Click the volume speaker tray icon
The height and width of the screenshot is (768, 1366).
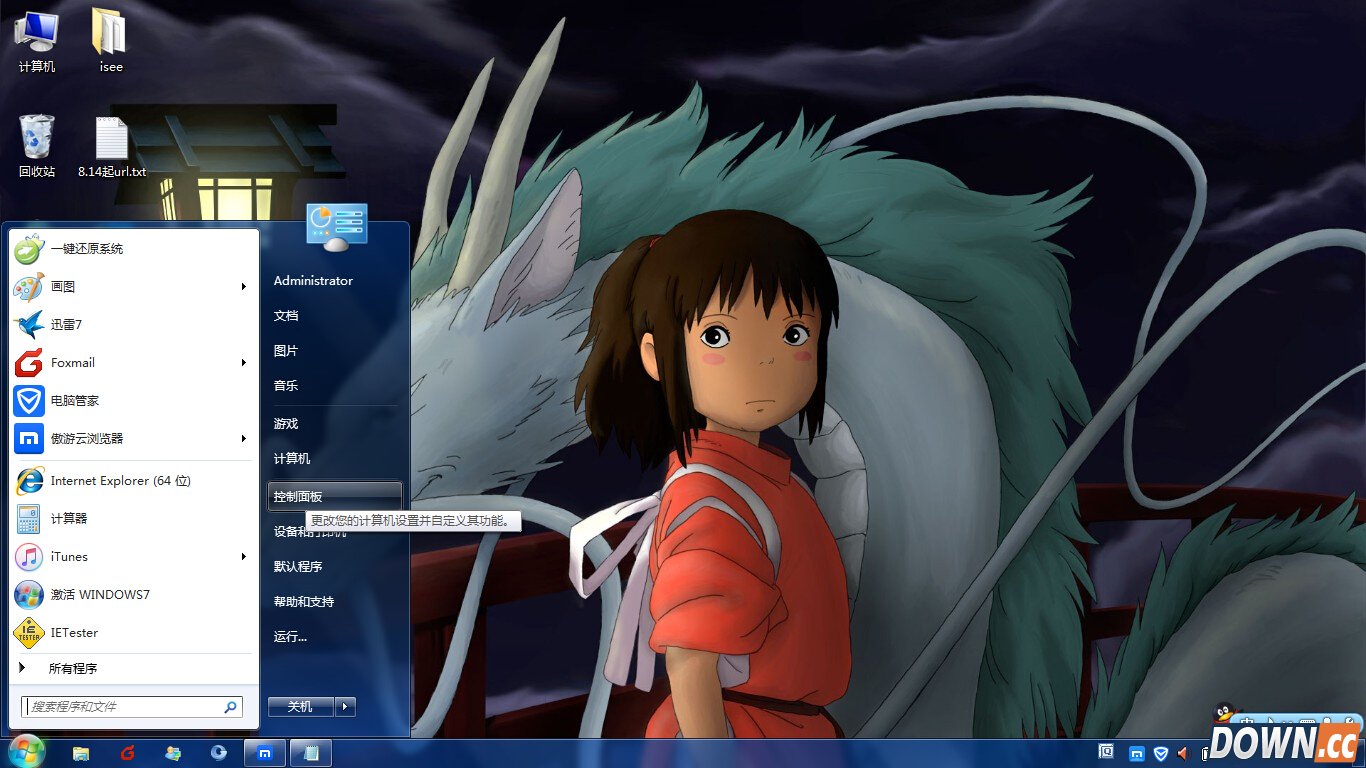pyautogui.click(x=1184, y=753)
